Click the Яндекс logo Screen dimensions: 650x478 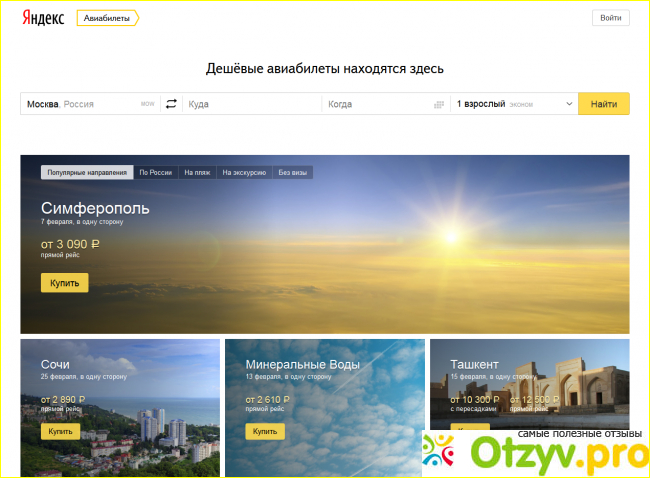43,18
